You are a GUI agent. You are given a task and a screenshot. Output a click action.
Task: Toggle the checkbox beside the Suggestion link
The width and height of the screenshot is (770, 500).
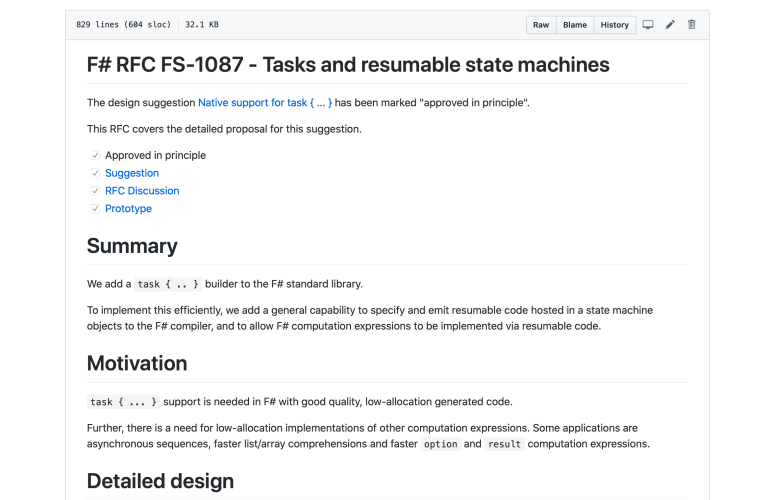95,173
